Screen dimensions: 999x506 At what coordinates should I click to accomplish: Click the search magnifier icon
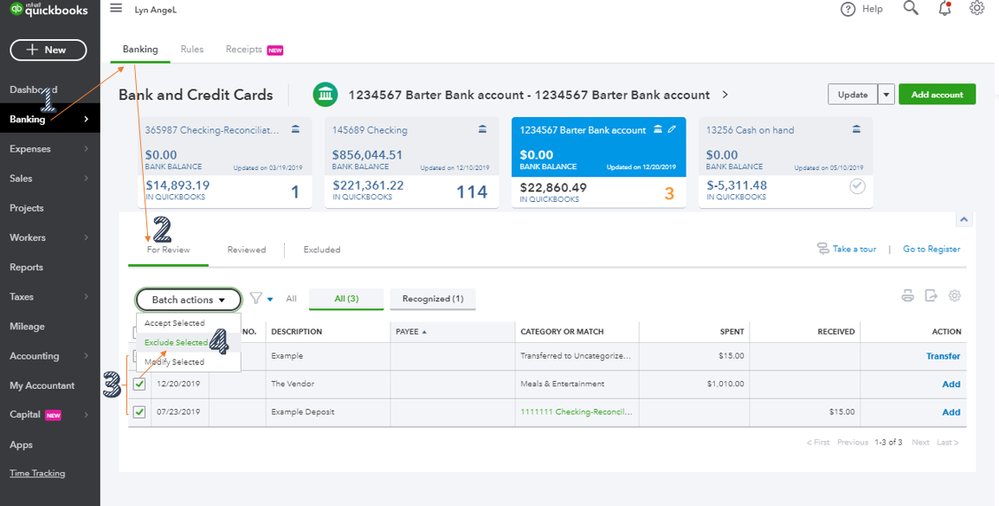(x=911, y=8)
